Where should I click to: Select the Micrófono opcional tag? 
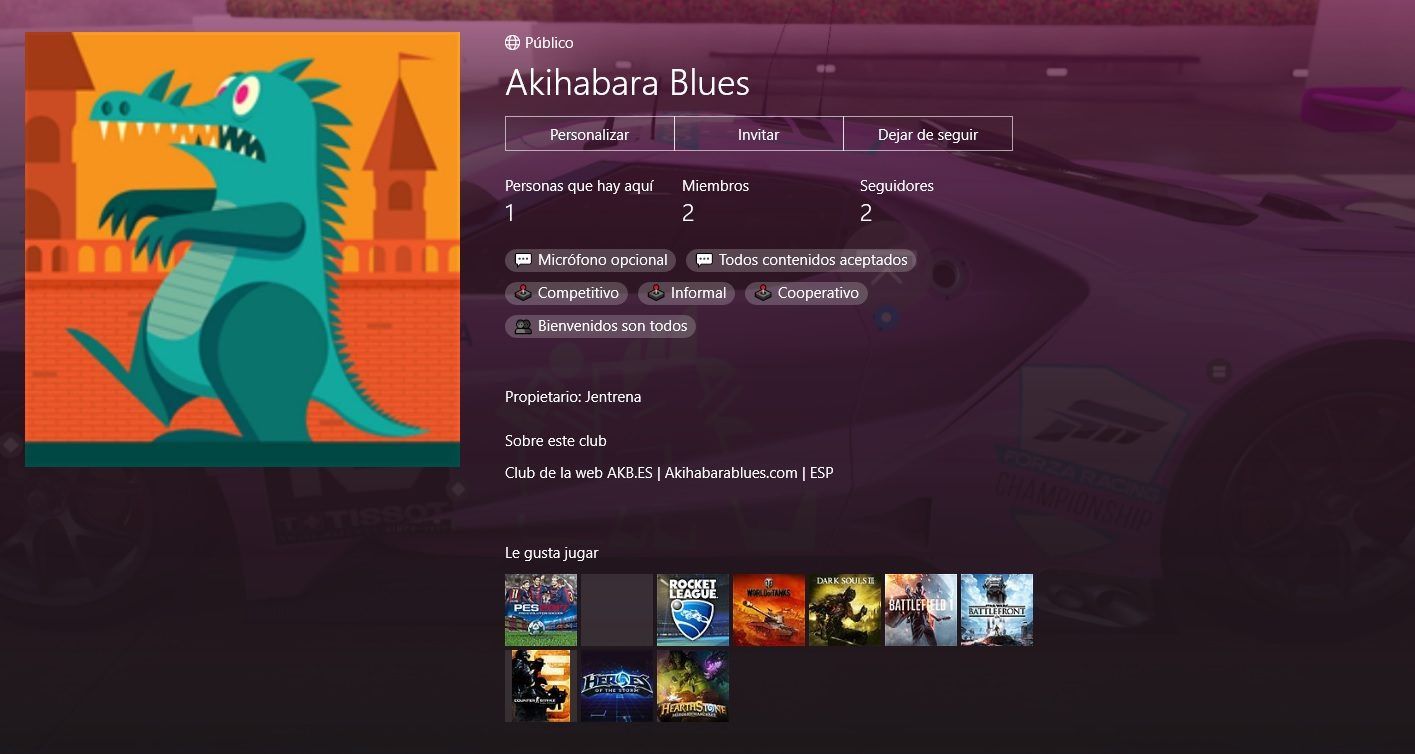pyautogui.click(x=591, y=260)
